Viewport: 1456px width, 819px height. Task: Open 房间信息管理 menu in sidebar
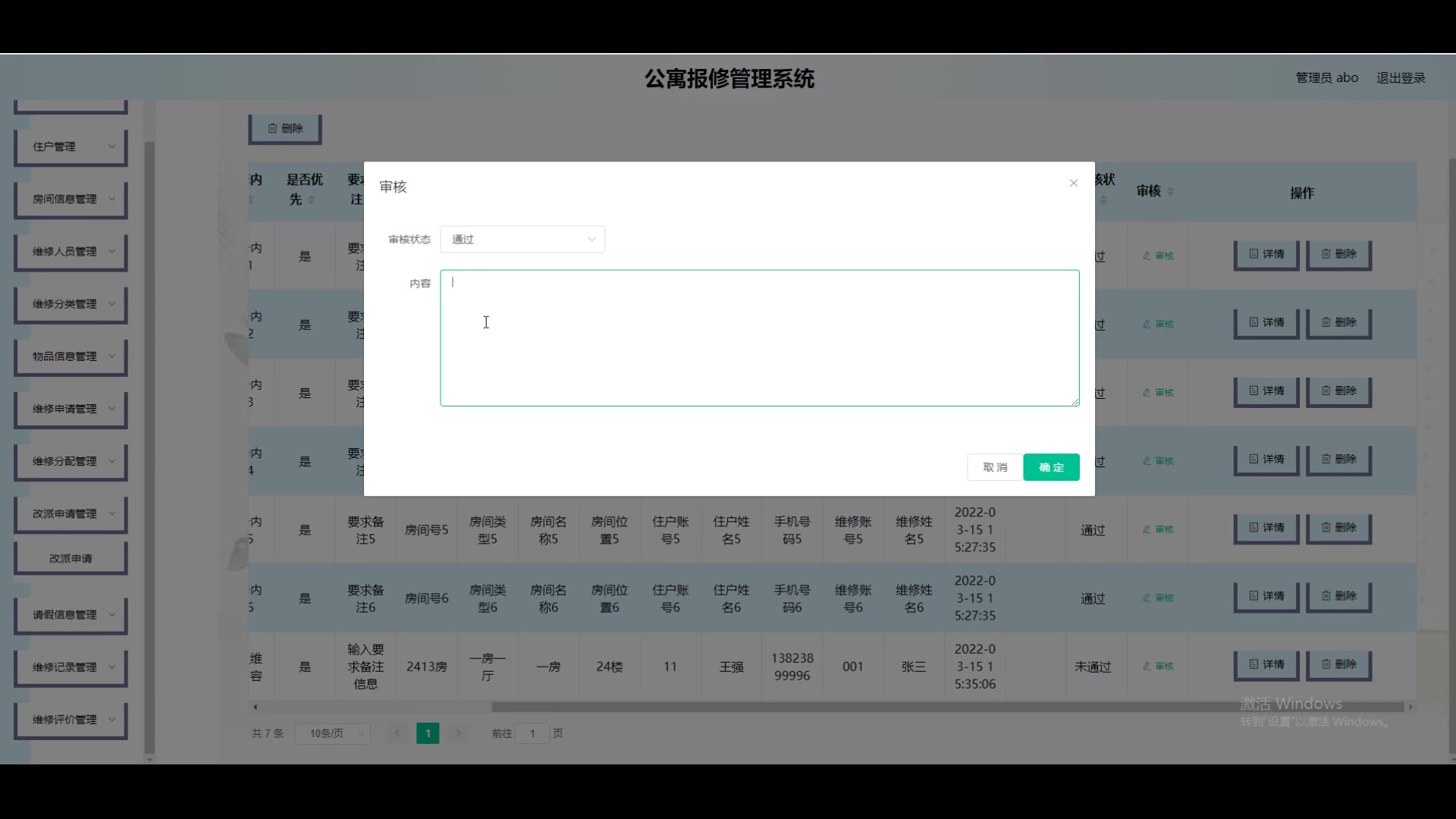coord(71,199)
